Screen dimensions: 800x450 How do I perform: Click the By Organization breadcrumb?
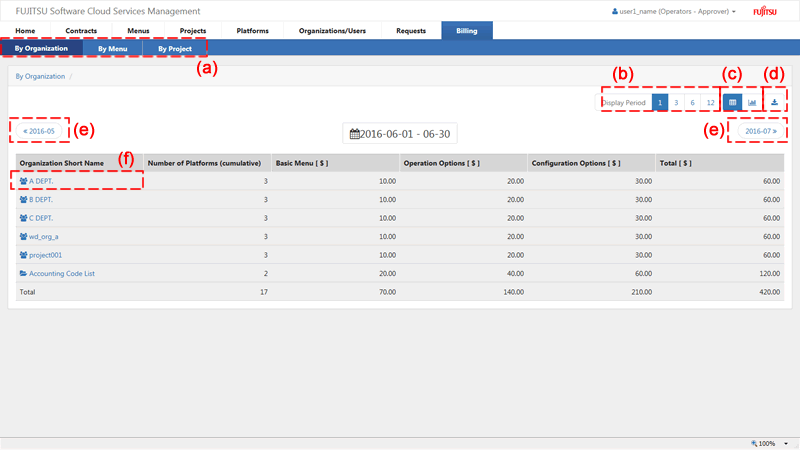point(40,76)
